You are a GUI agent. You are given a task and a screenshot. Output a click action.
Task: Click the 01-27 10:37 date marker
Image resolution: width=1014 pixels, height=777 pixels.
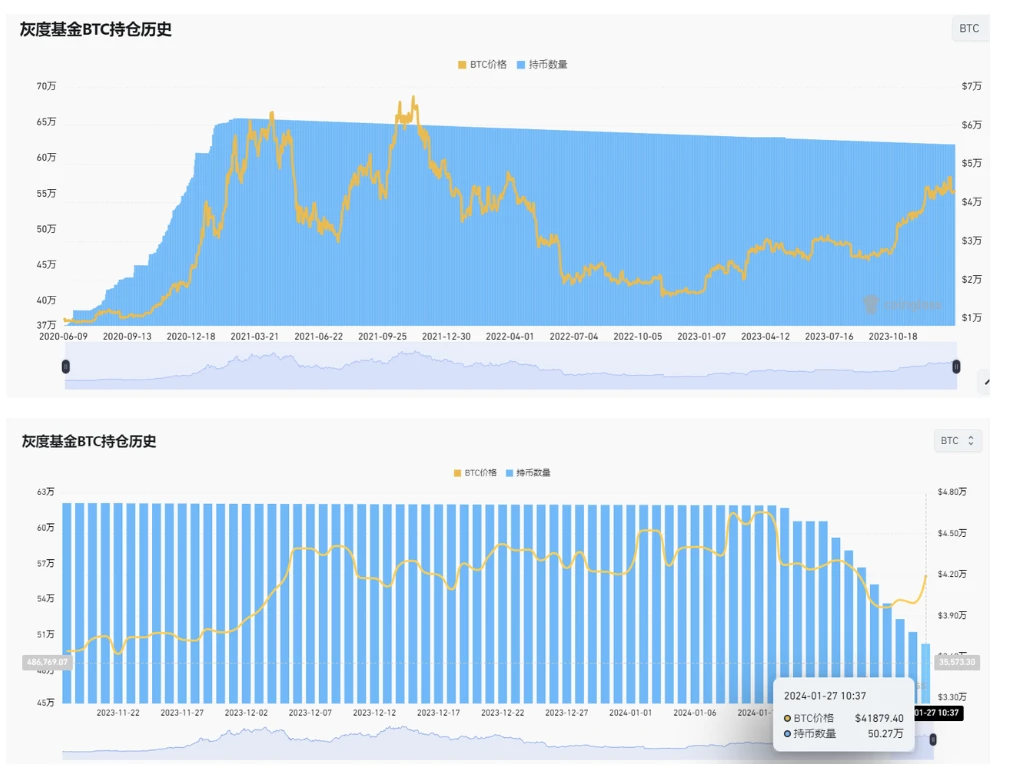click(x=937, y=713)
